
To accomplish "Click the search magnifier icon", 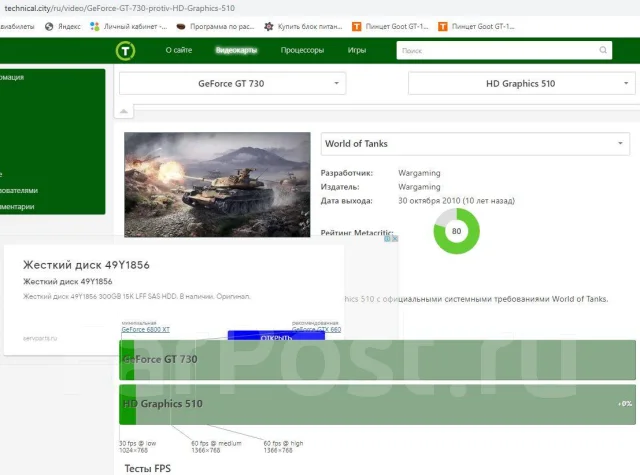I will [603, 50].
